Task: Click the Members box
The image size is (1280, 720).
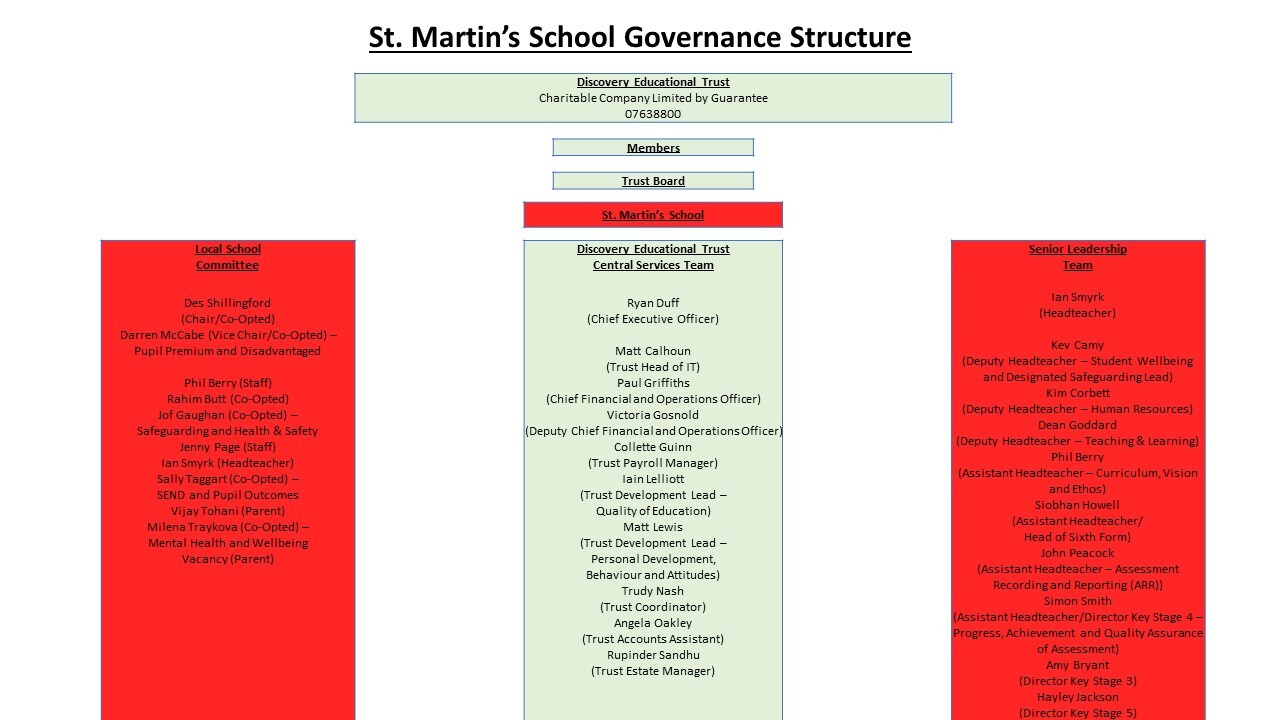Action: click(653, 148)
